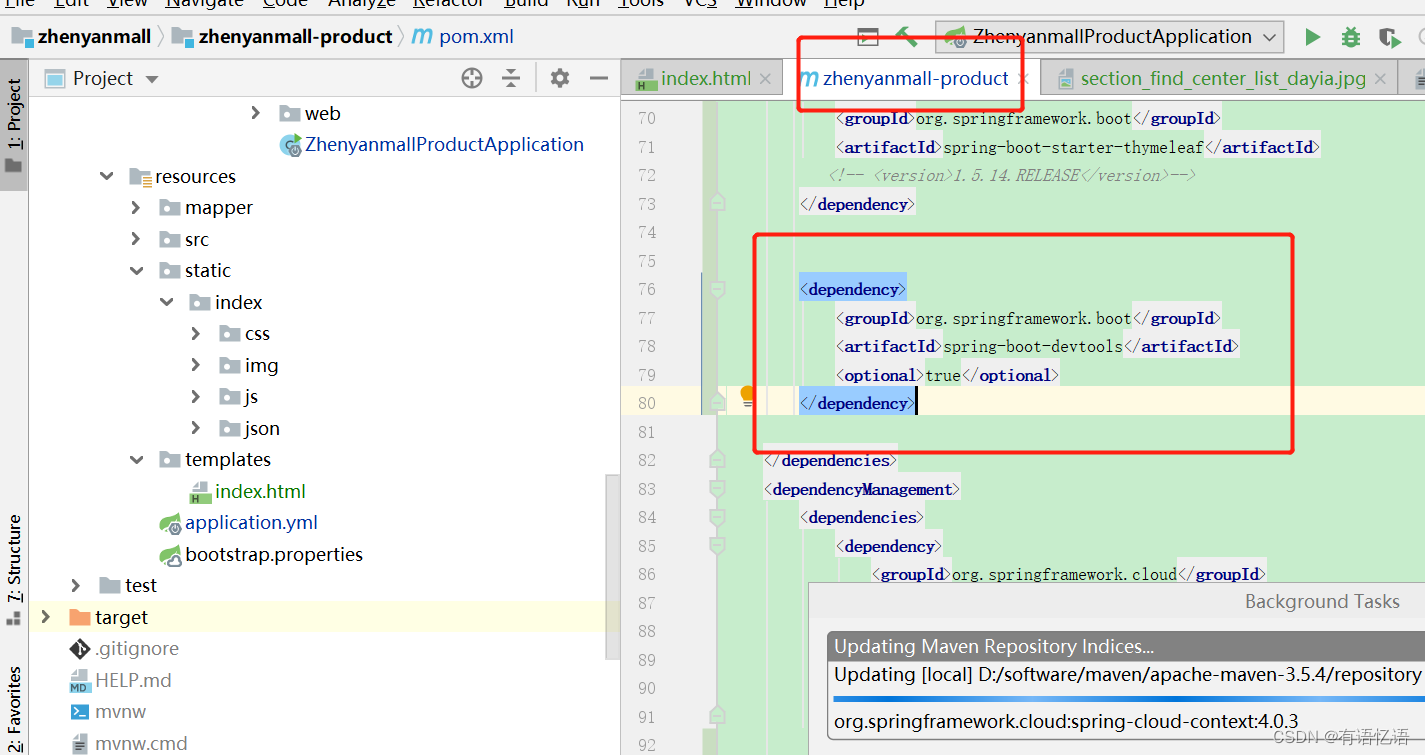Expand the js folder arrow

pos(196,396)
